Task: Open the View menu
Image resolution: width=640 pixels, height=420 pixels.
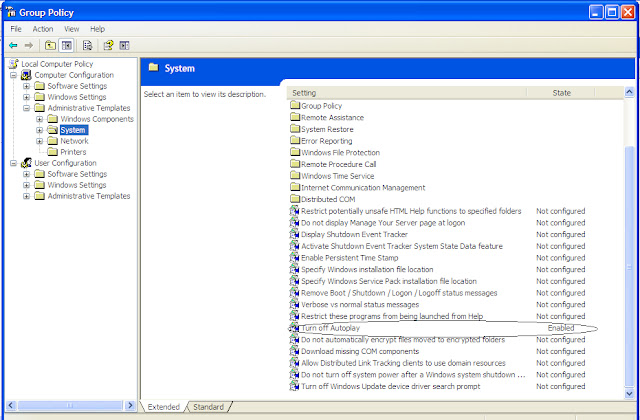Action: [71, 29]
